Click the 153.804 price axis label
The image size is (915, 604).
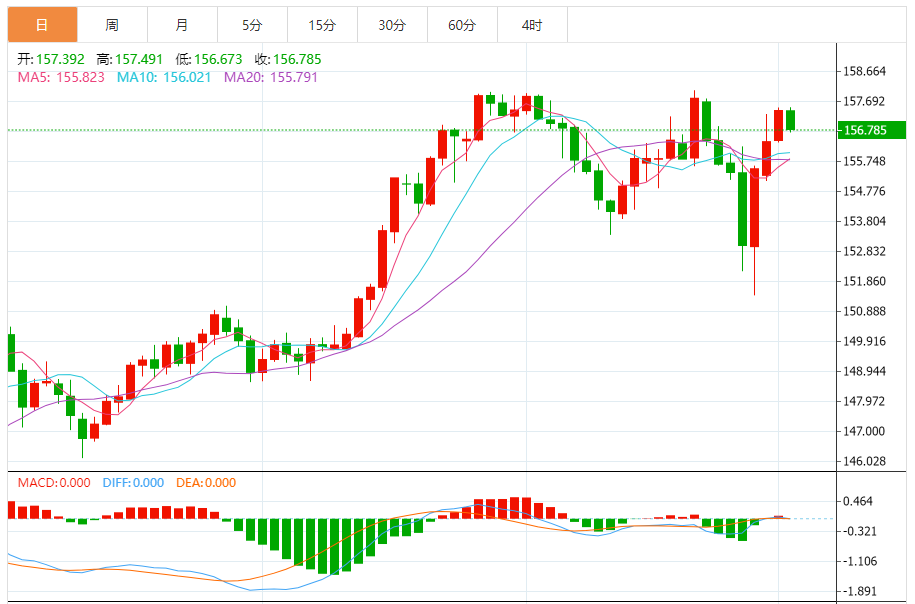pyautogui.click(x=864, y=221)
